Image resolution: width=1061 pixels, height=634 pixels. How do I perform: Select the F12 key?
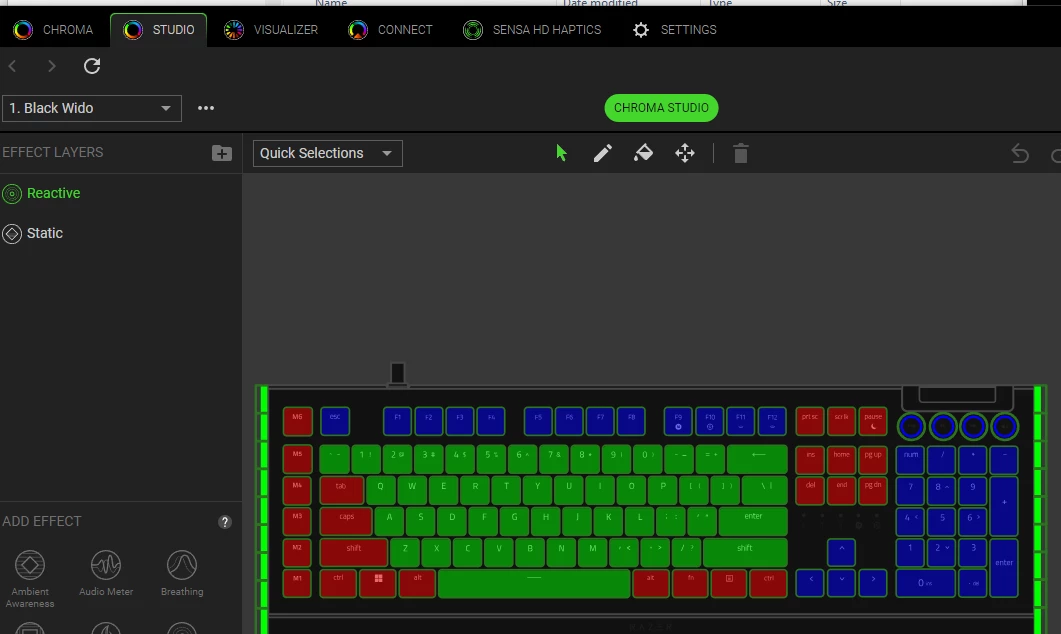[x=772, y=421]
